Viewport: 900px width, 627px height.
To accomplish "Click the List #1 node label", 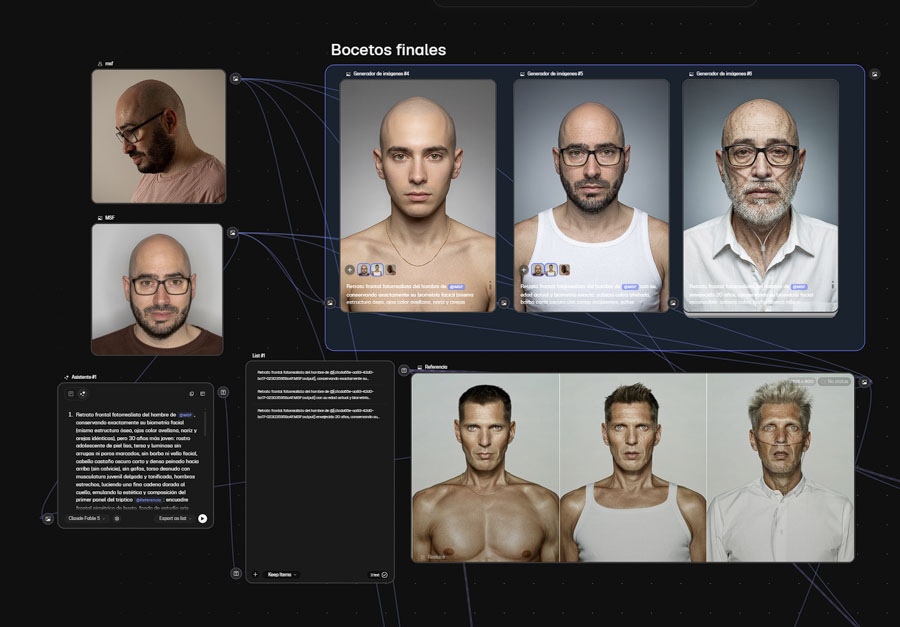I will pyautogui.click(x=259, y=356).
